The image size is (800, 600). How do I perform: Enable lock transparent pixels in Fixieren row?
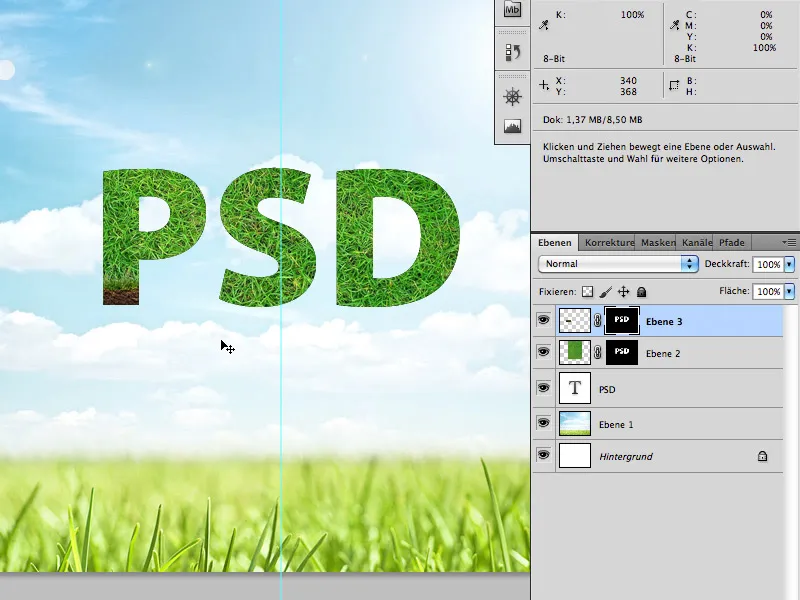587,292
